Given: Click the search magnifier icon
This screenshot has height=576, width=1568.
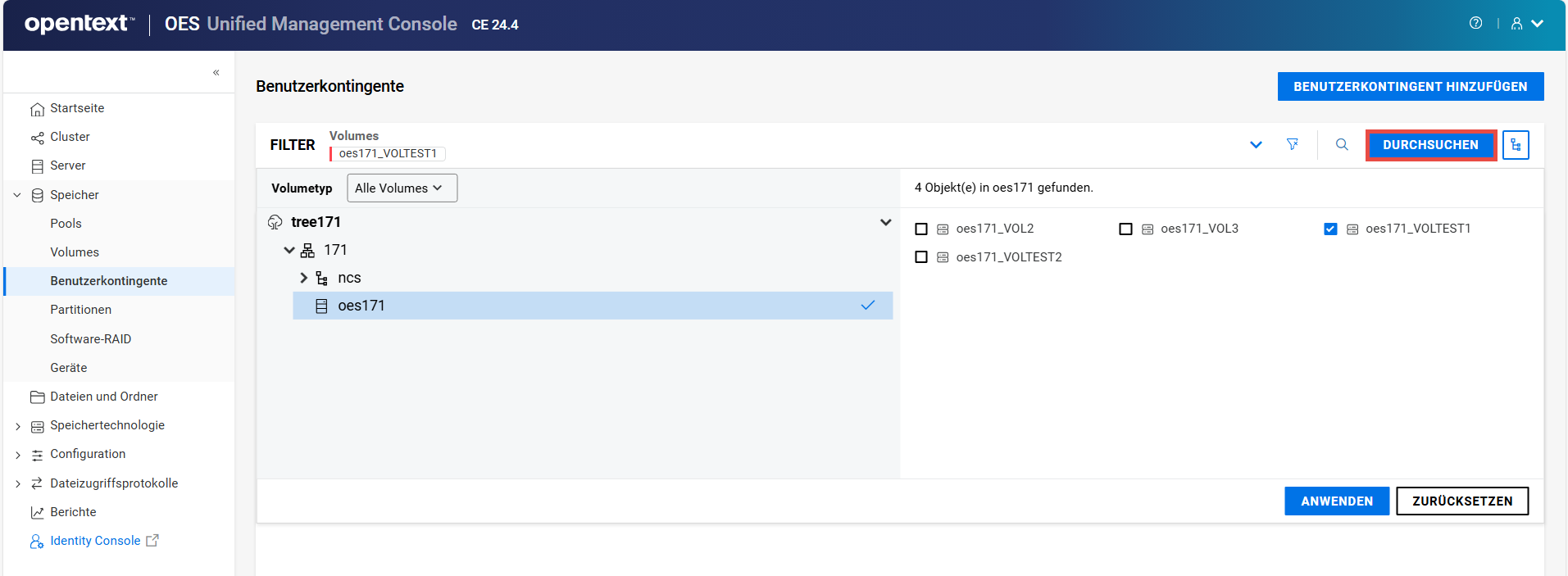Looking at the screenshot, I should pyautogui.click(x=1342, y=144).
